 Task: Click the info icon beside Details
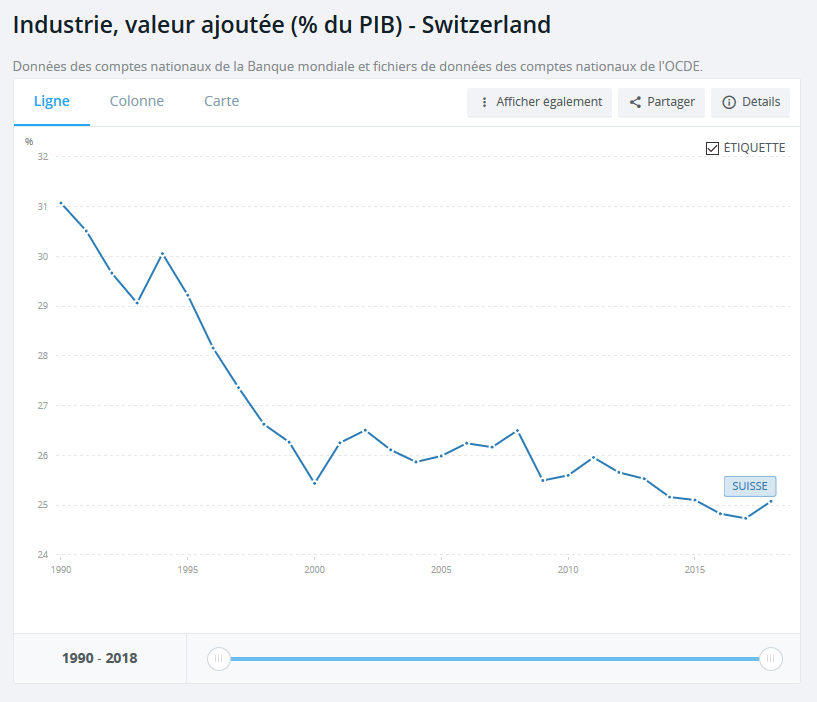(729, 103)
